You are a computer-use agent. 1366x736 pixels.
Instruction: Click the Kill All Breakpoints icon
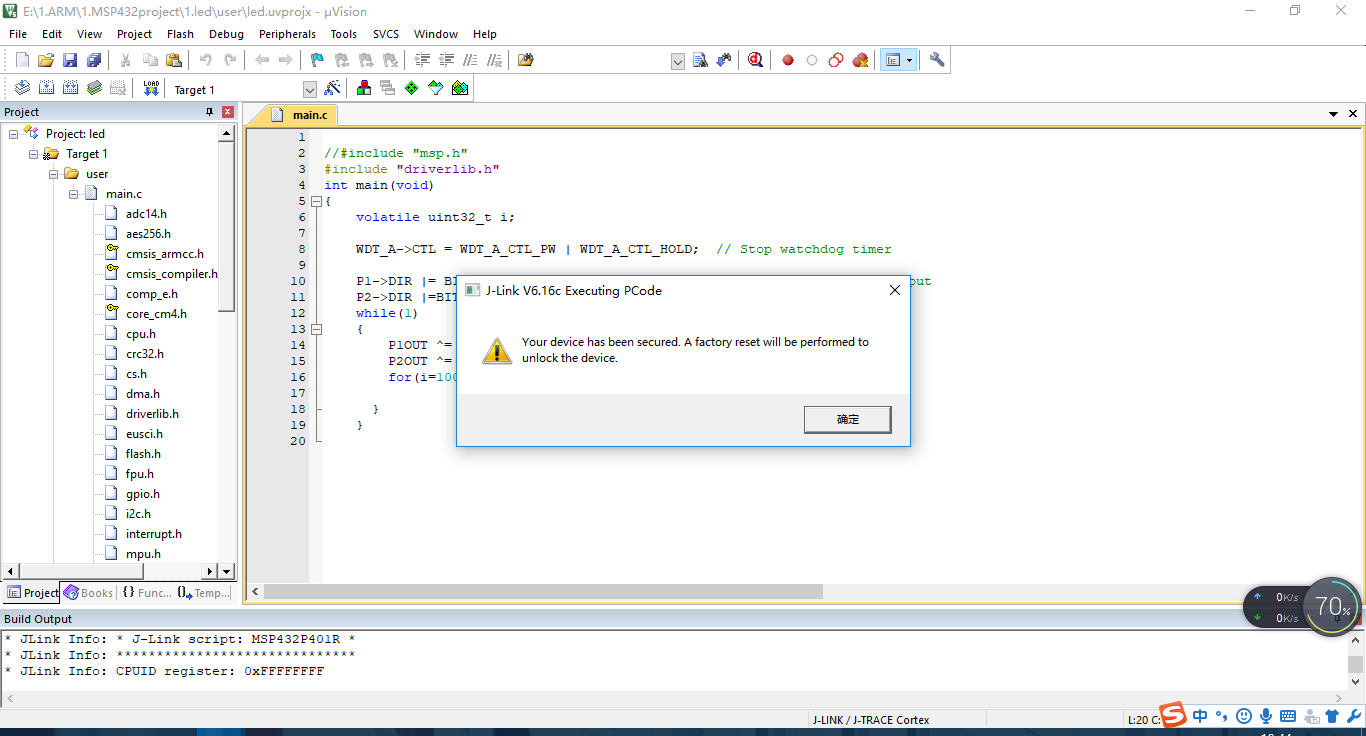click(x=860, y=60)
